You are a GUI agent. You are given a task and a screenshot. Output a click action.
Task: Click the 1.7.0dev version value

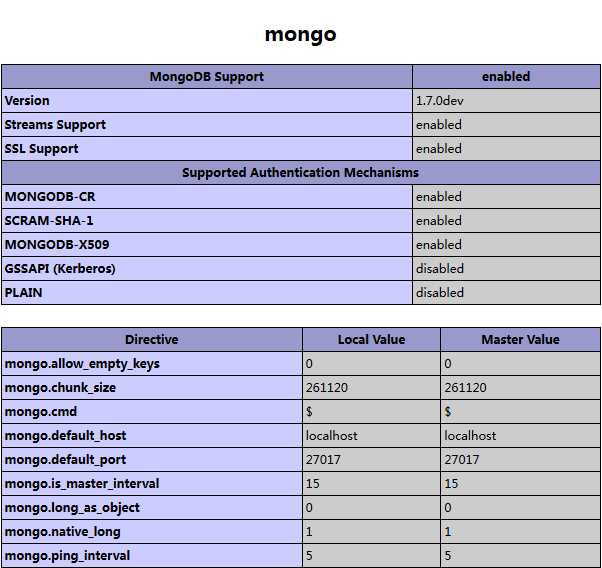(438, 101)
